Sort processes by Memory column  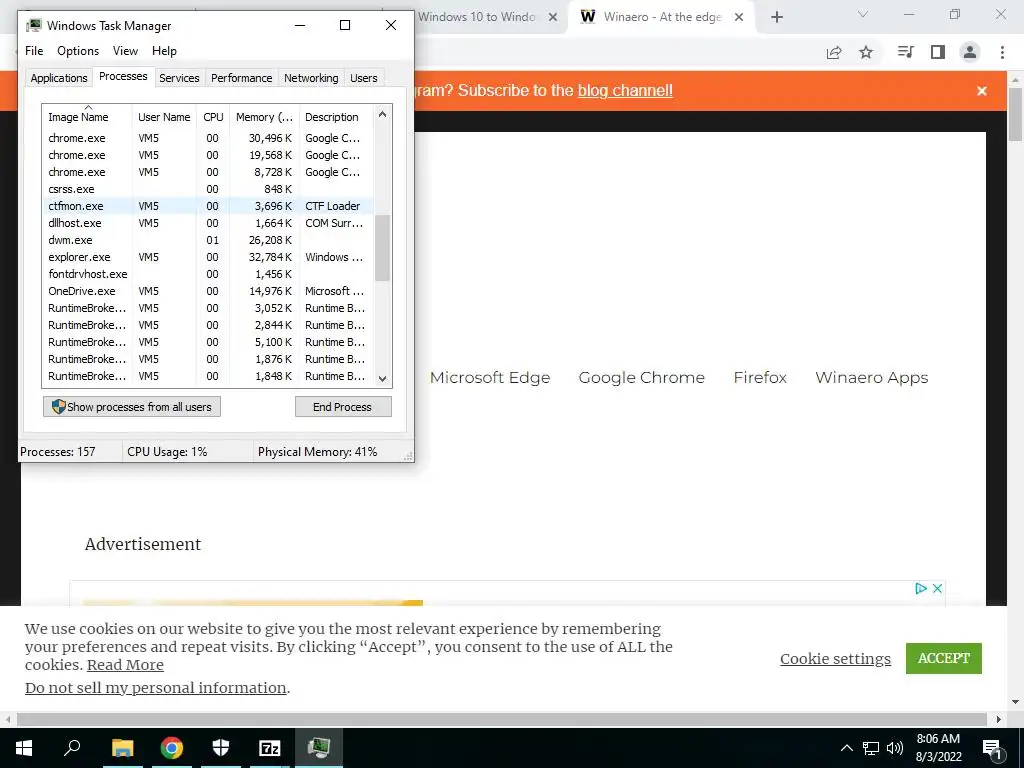pyautogui.click(x=264, y=117)
